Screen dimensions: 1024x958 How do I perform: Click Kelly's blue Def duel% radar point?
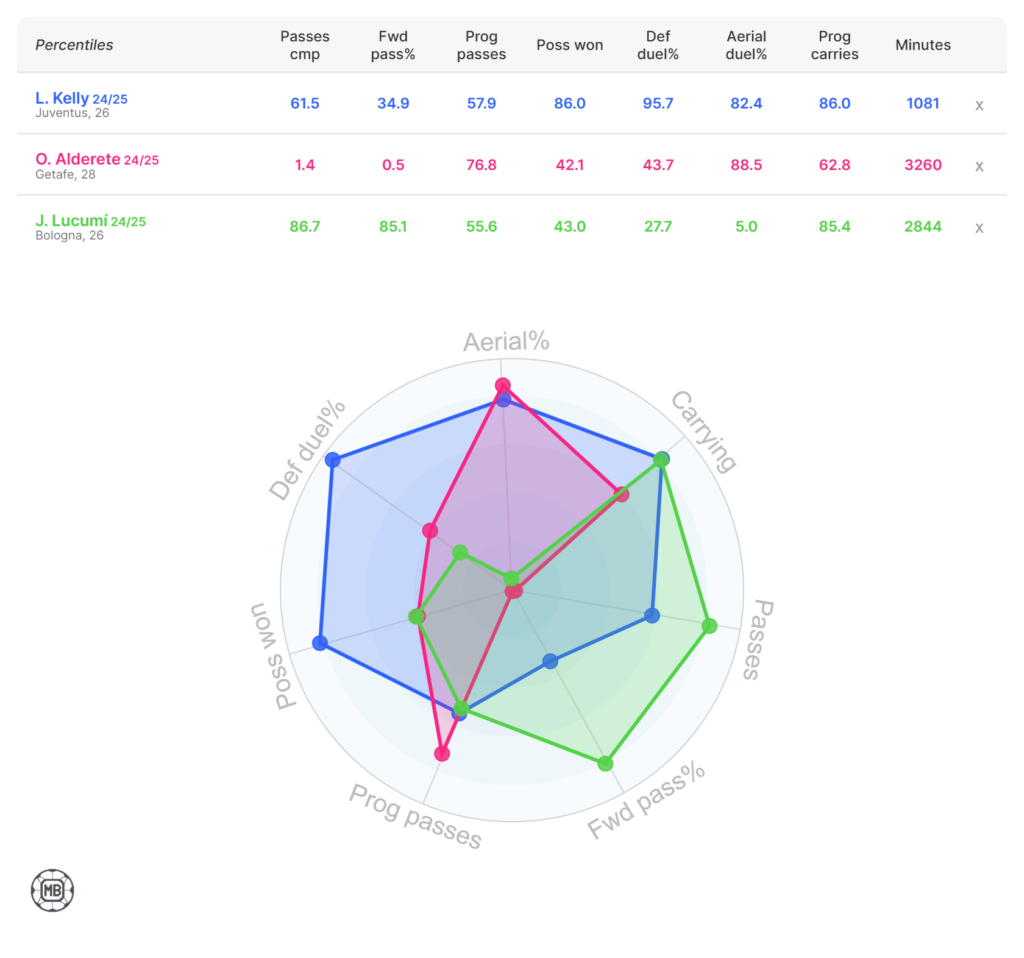pyautogui.click(x=333, y=460)
